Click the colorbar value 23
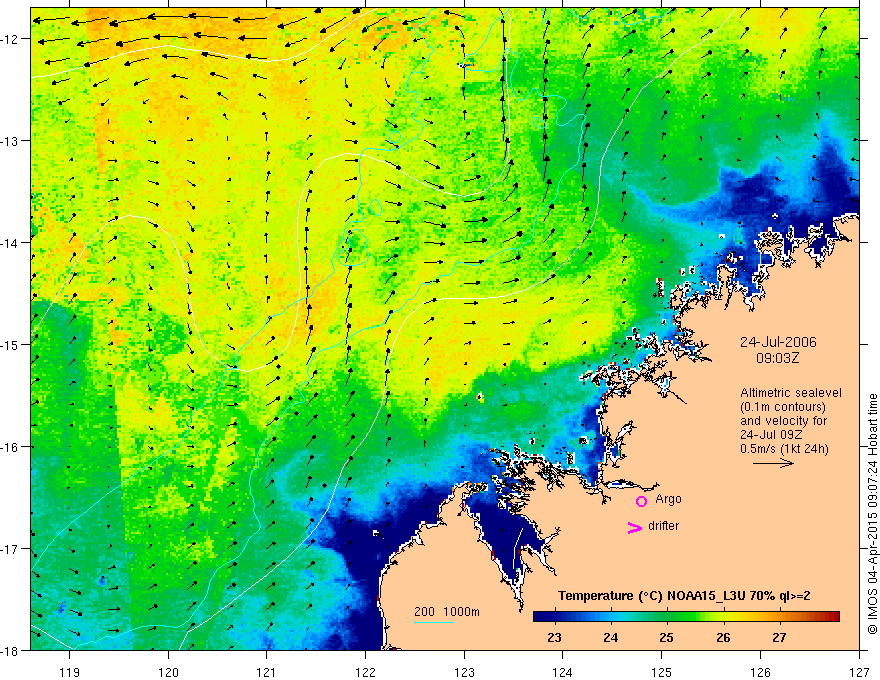The width and height of the screenshot is (880, 680). coord(554,638)
